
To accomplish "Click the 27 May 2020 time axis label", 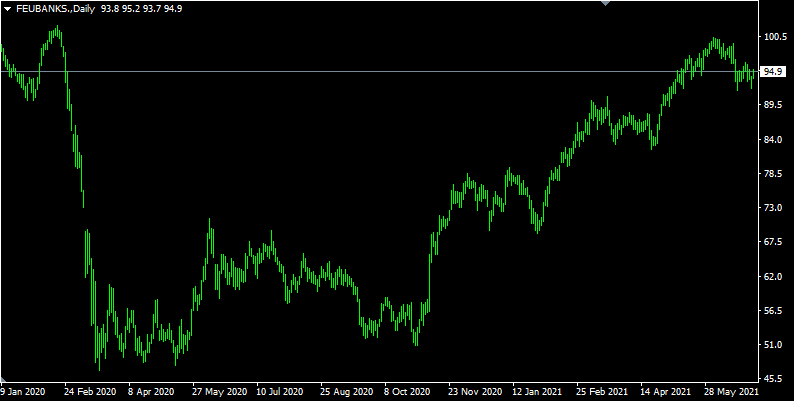I will (x=219, y=392).
